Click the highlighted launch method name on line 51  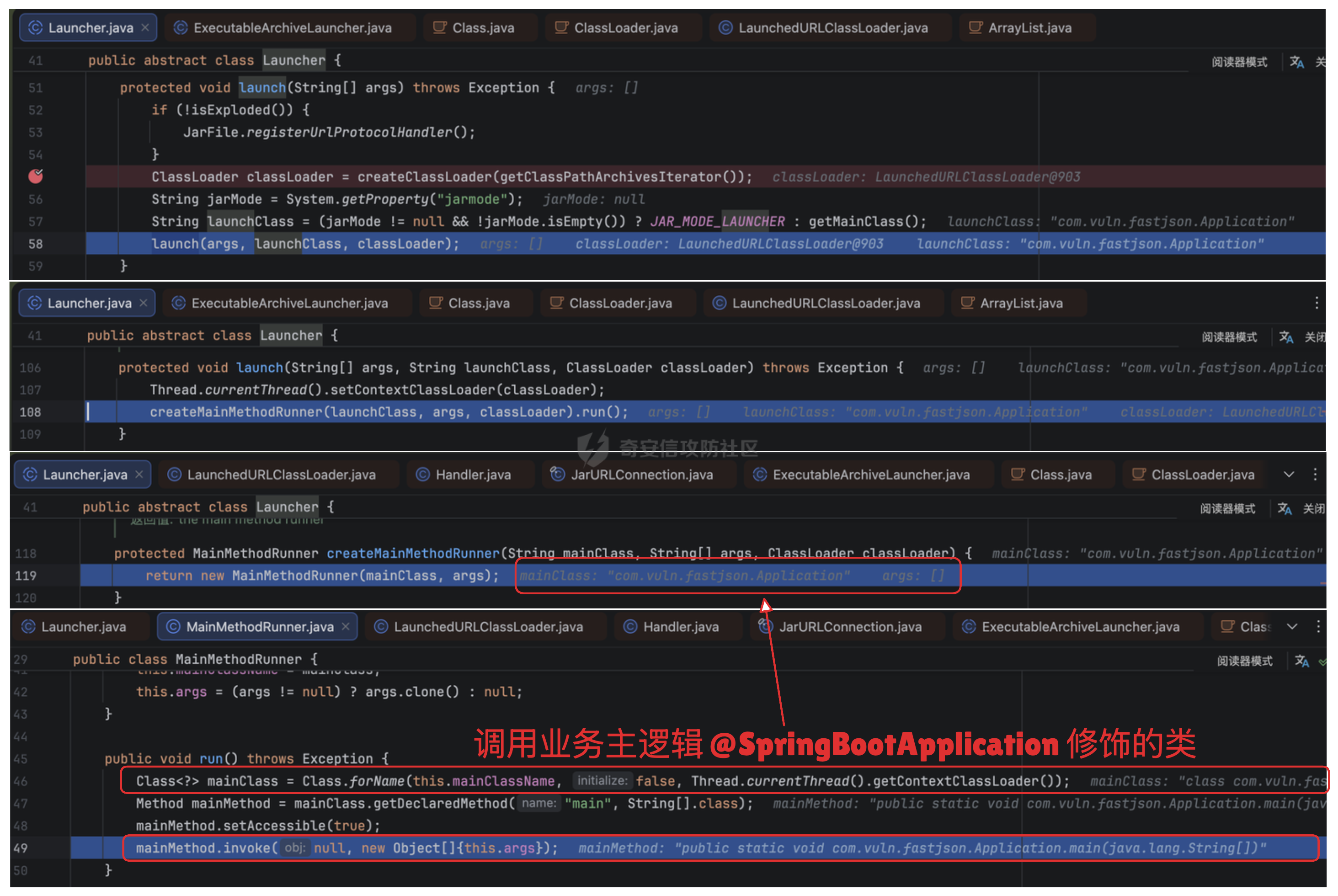pyautogui.click(x=262, y=87)
